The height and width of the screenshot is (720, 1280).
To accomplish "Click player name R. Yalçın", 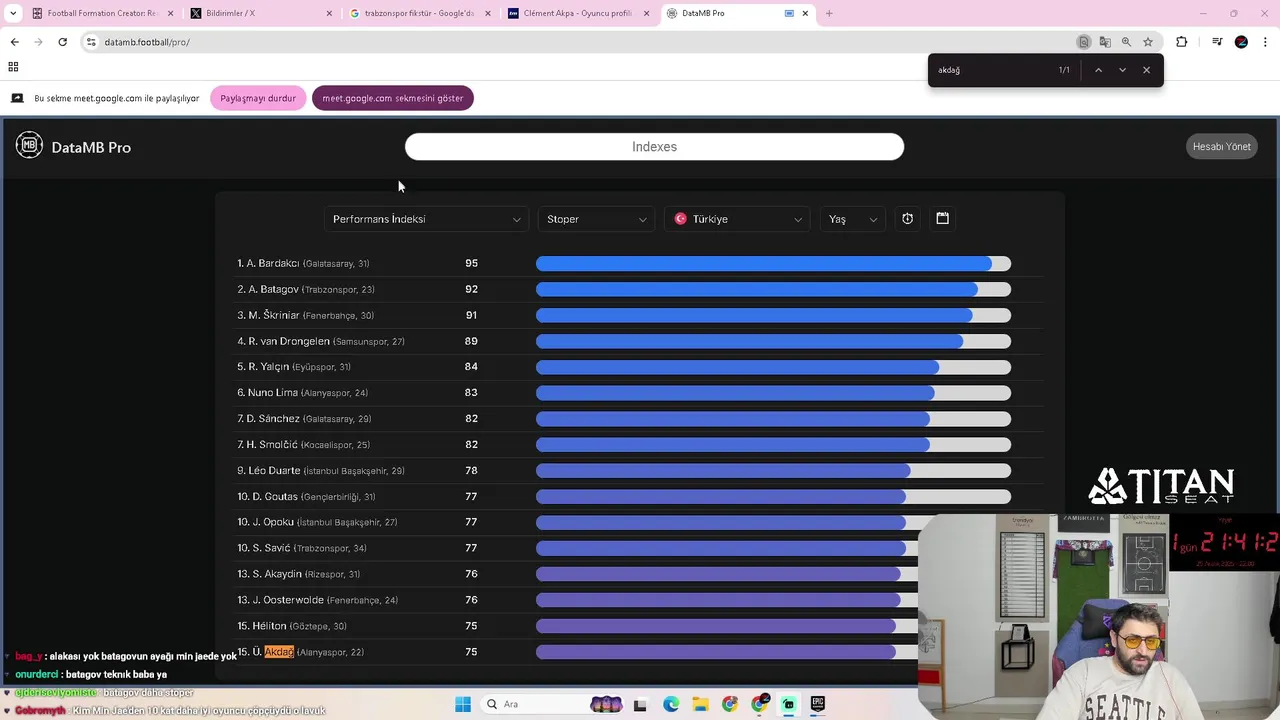I will tap(268, 367).
